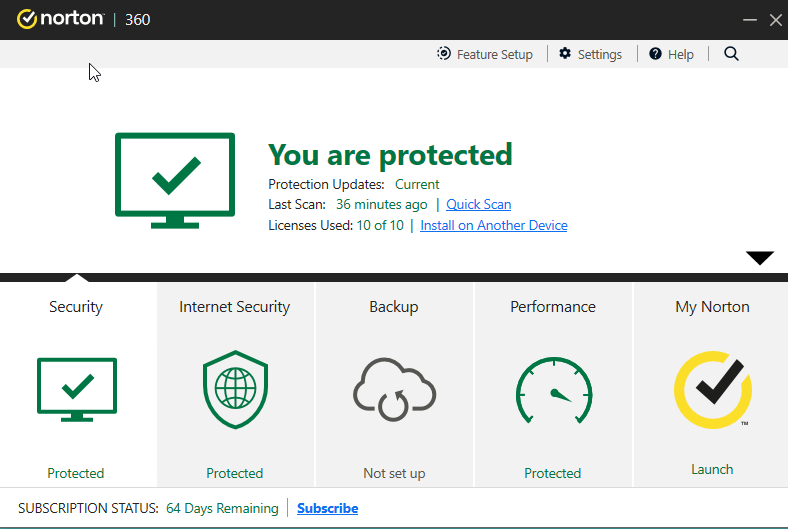Click the Subscribe link in status bar
The image size is (788, 529).
[x=327, y=508]
